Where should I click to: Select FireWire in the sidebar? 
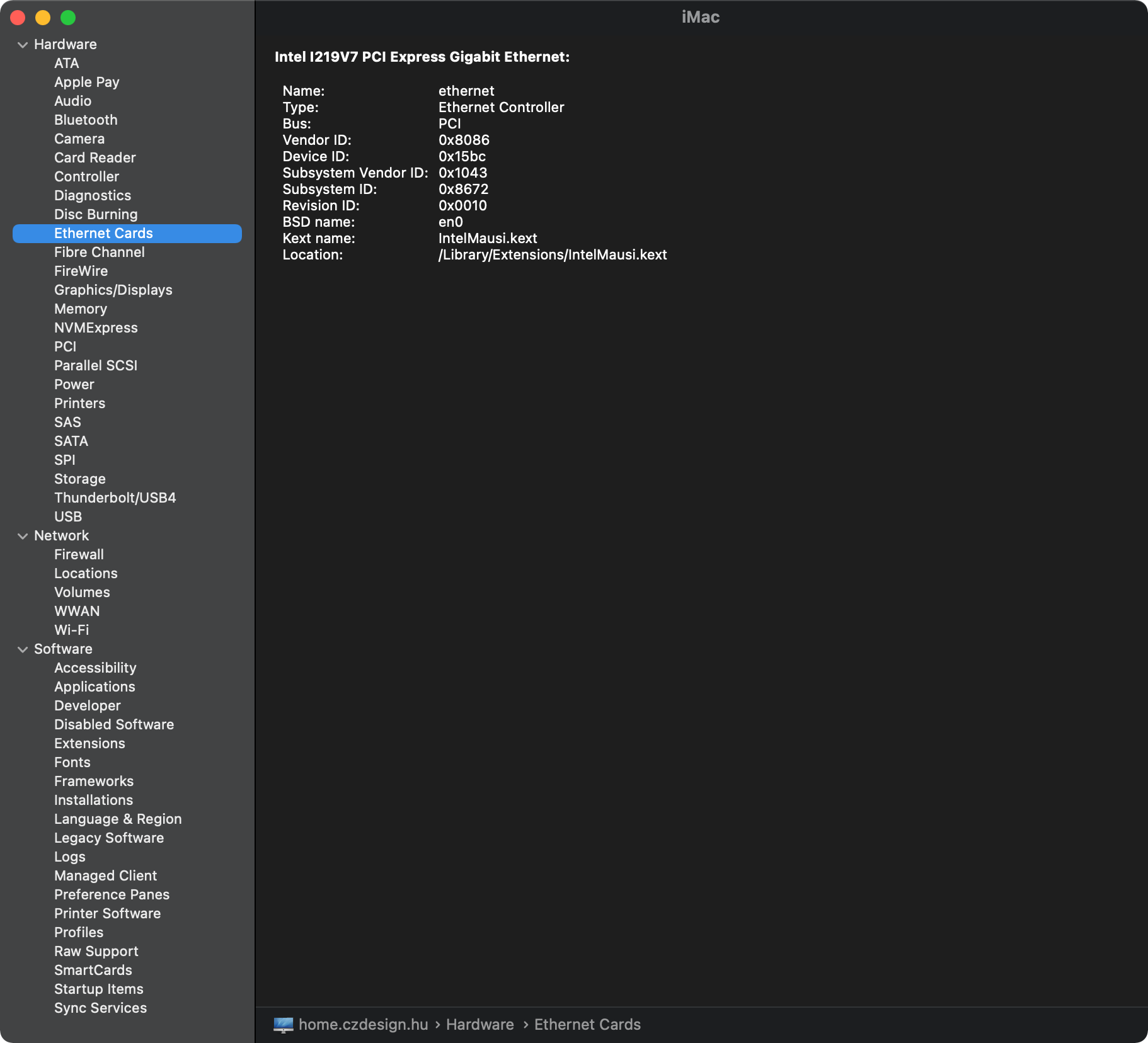click(81, 271)
